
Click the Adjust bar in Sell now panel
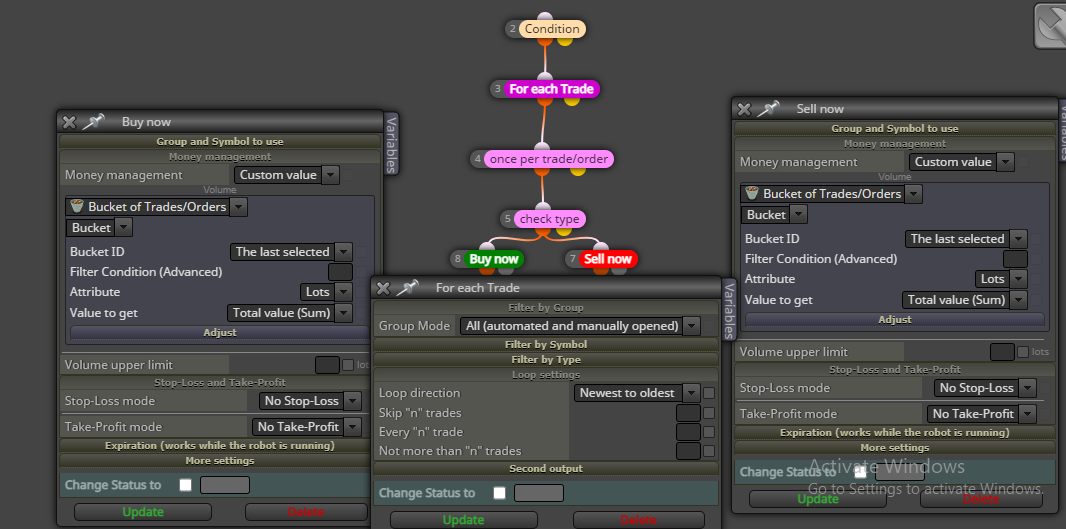click(895, 320)
